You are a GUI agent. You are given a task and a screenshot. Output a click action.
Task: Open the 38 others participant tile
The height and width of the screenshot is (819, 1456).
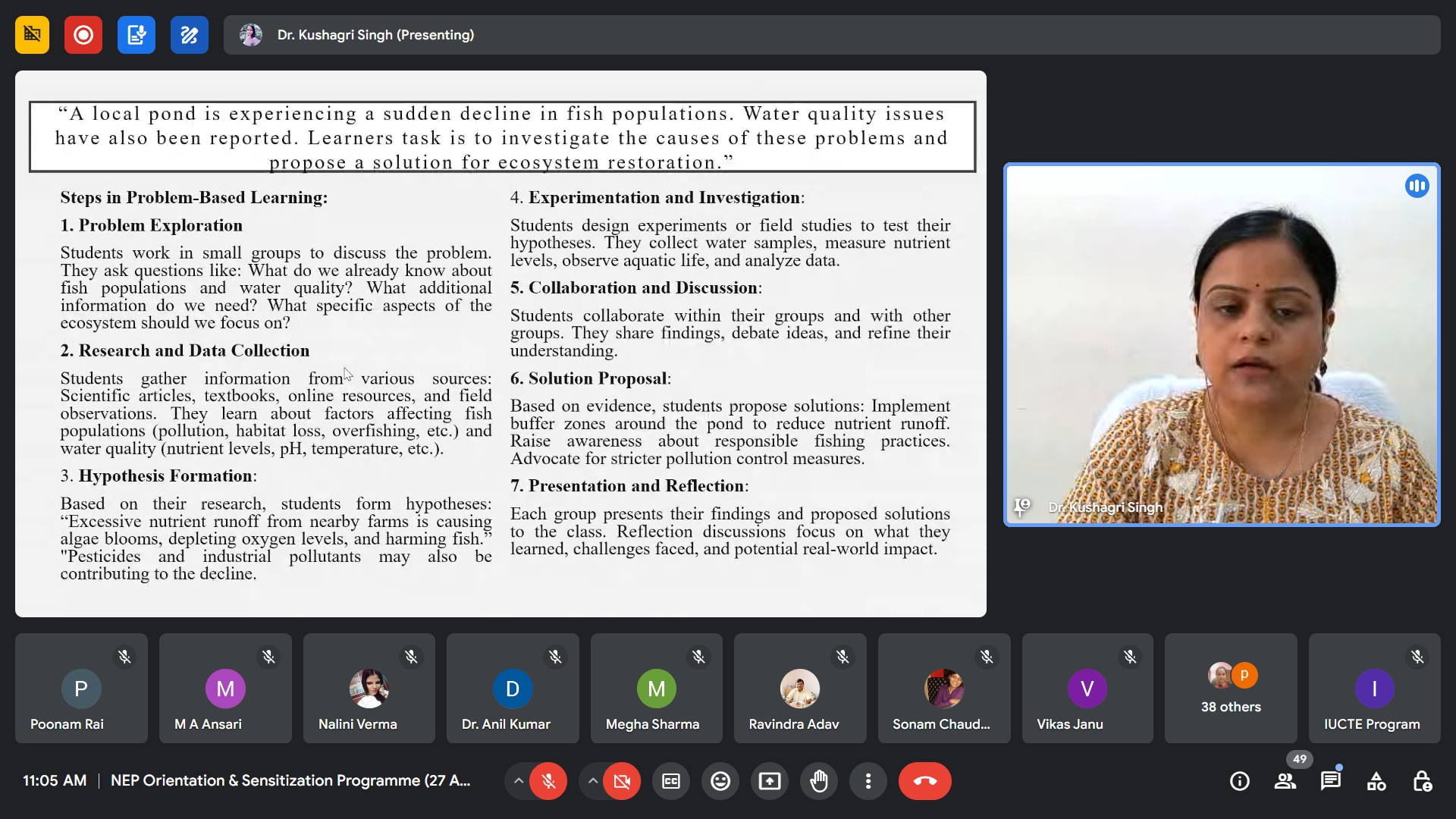(1231, 689)
